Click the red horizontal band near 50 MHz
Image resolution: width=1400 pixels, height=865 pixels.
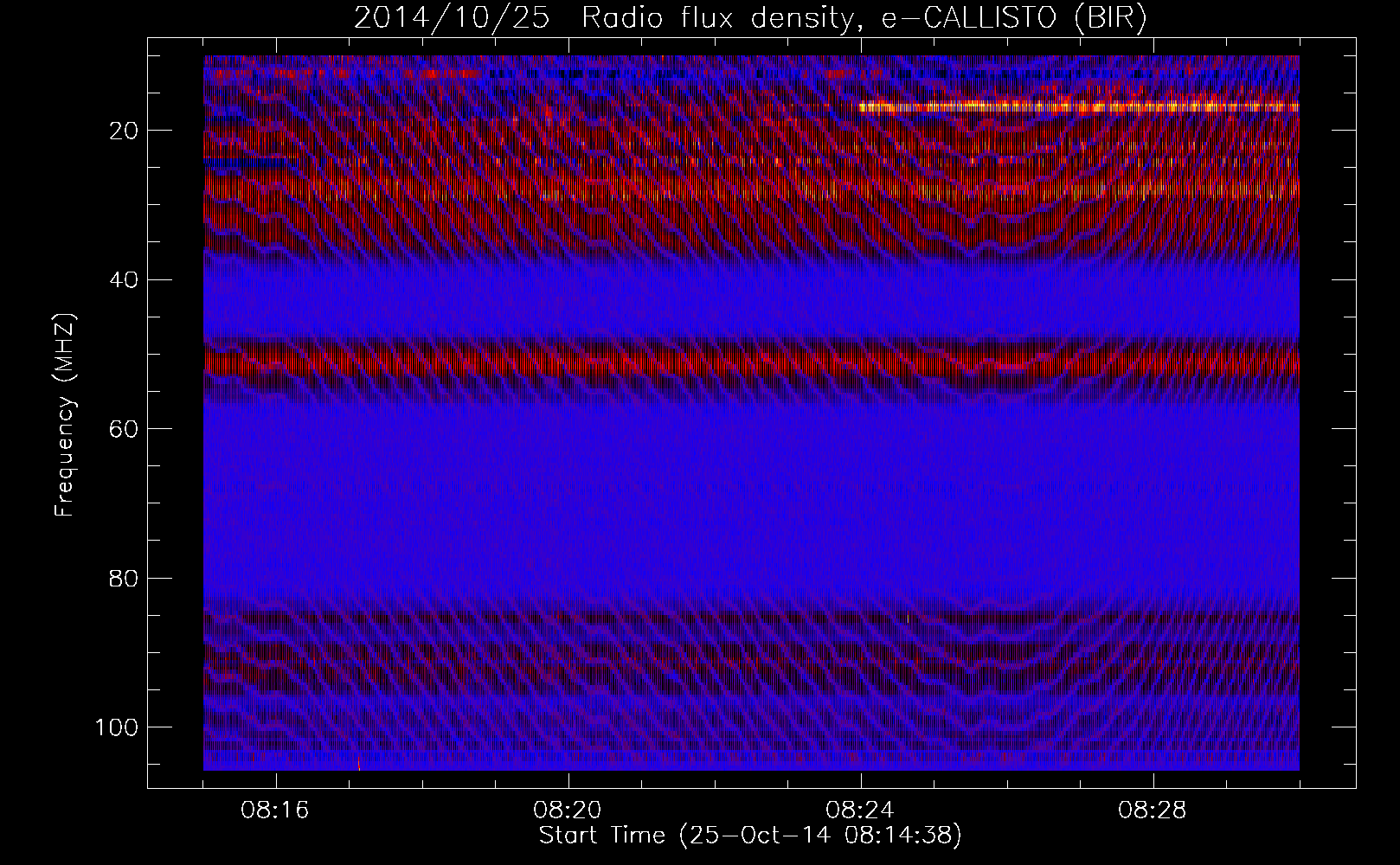pos(751,360)
